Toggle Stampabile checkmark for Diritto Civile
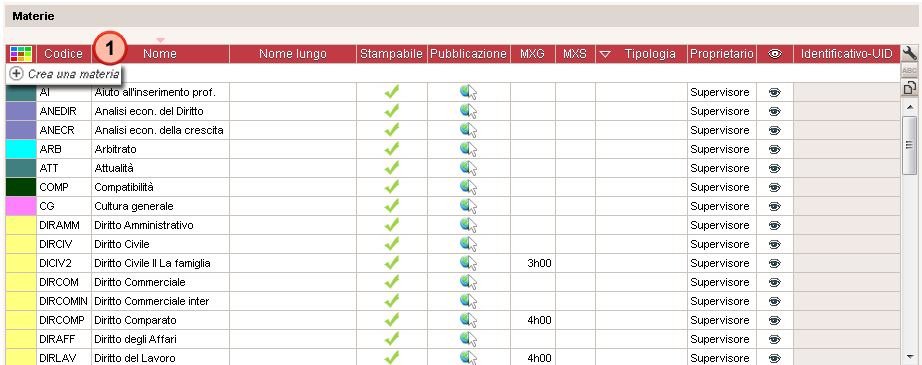This screenshot has height=365, width=922. tap(392, 244)
